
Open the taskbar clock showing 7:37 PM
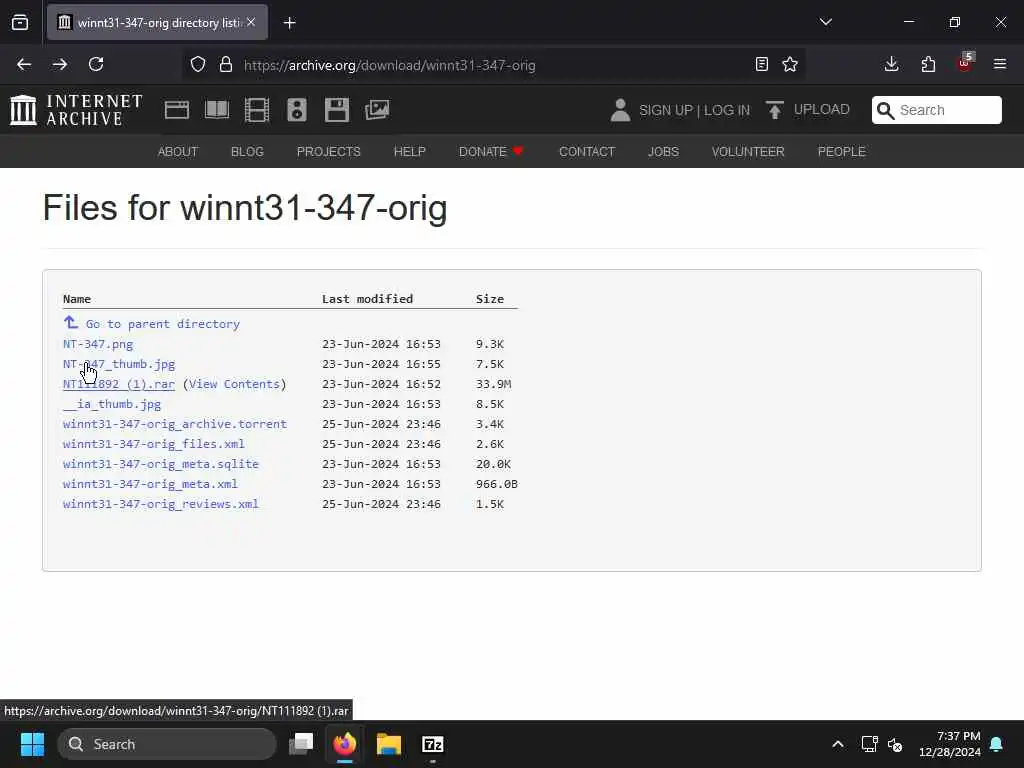point(950,744)
